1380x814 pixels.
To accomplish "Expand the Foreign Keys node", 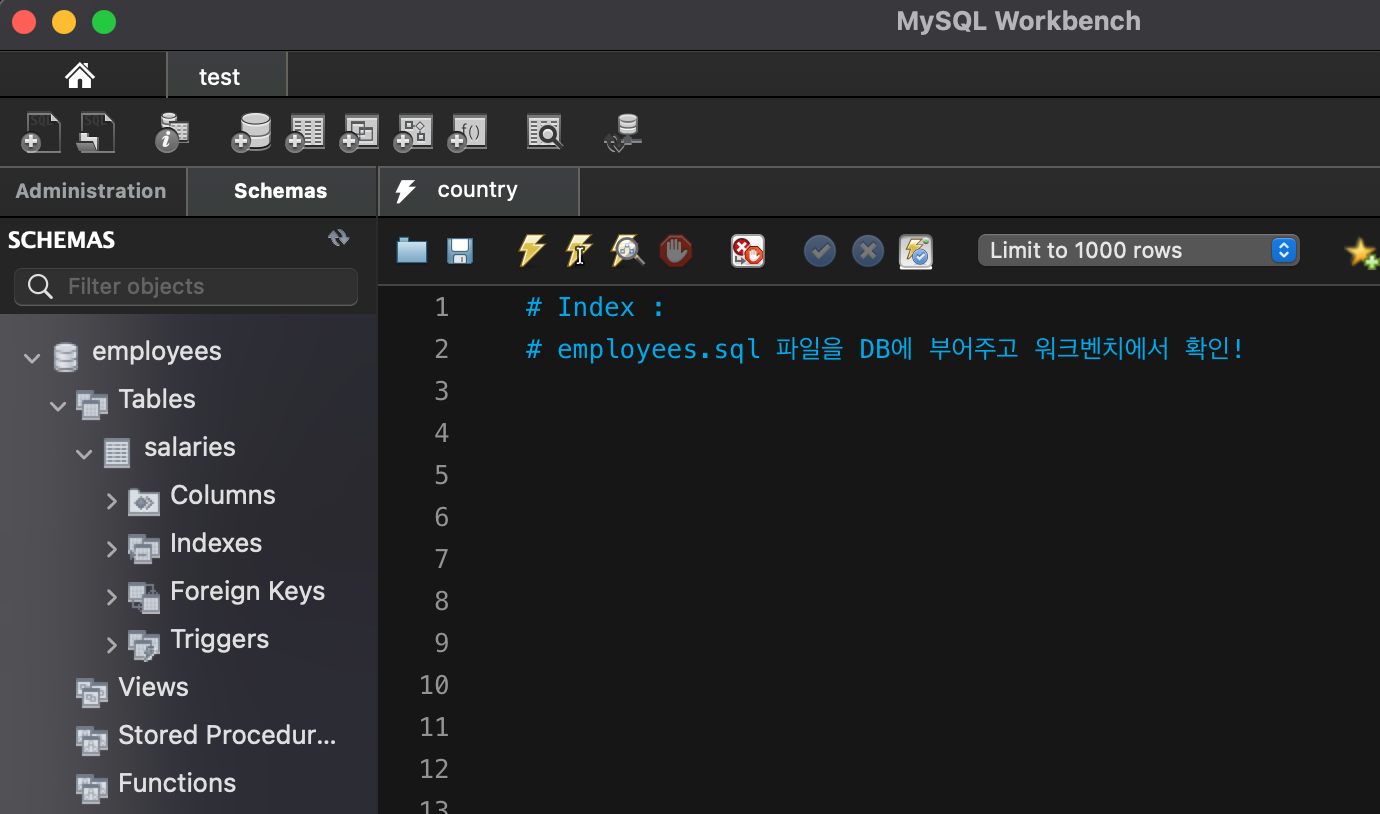I will [x=112, y=596].
